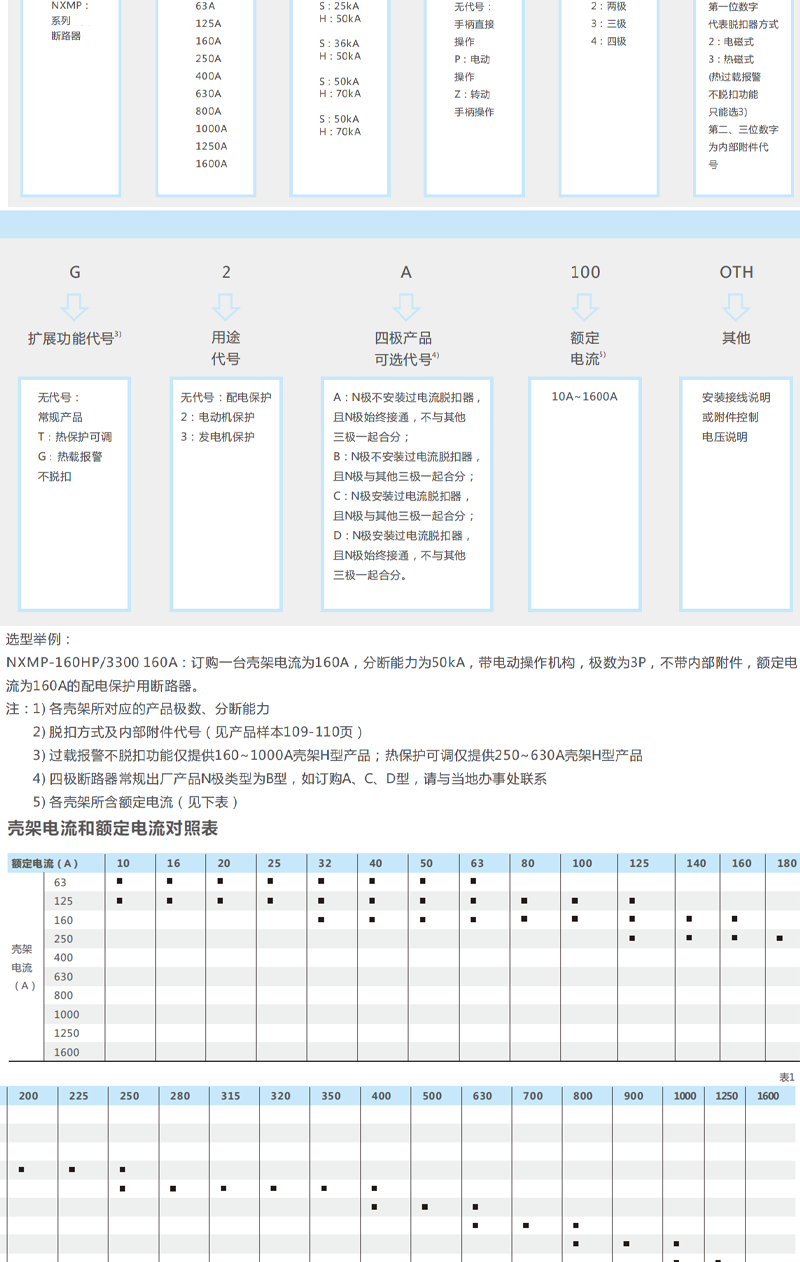Click the 1600 column header in the lower table
Image resolution: width=800 pixels, height=1262 pixels.
pyautogui.click(x=768, y=1096)
